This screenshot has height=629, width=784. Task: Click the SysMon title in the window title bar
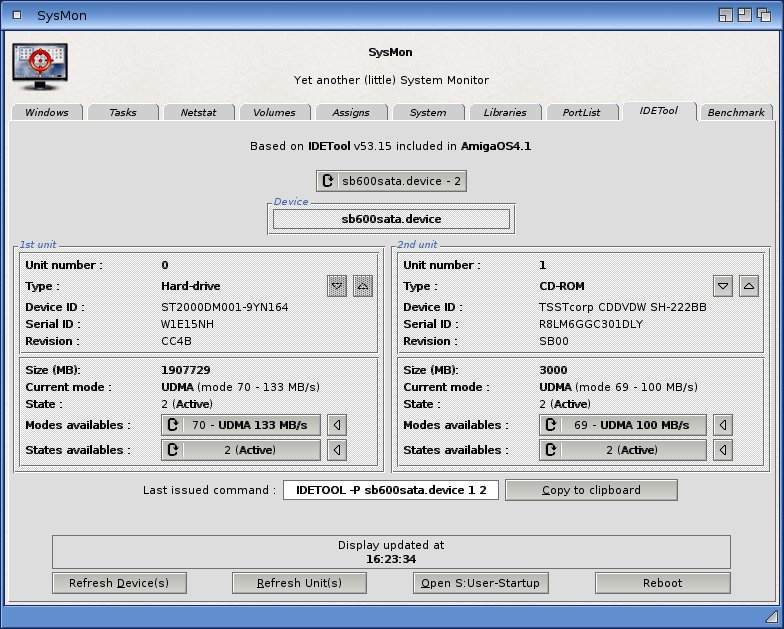(x=62, y=16)
